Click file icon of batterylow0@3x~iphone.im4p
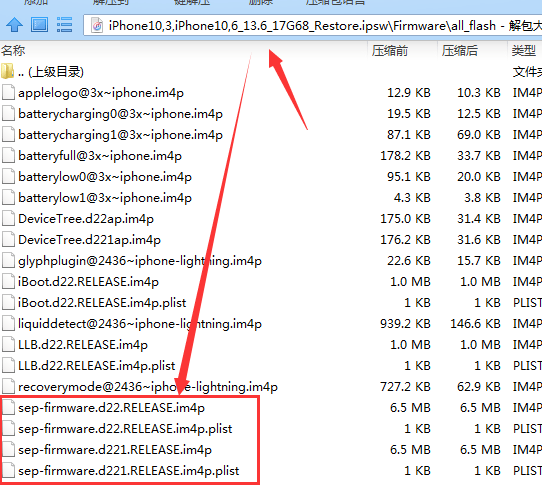This screenshot has height=496, width=542. tap(8, 177)
